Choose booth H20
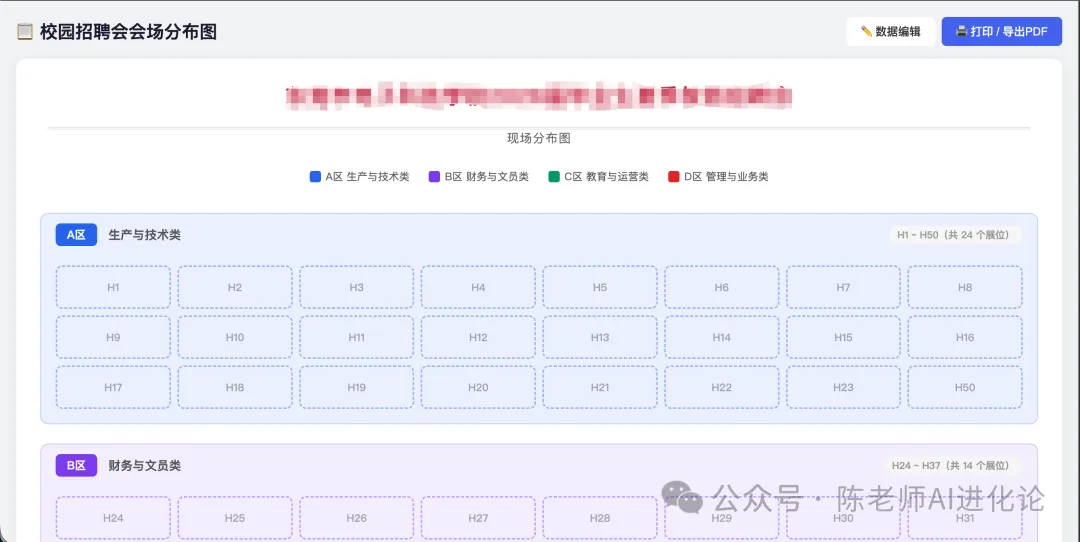 478,388
